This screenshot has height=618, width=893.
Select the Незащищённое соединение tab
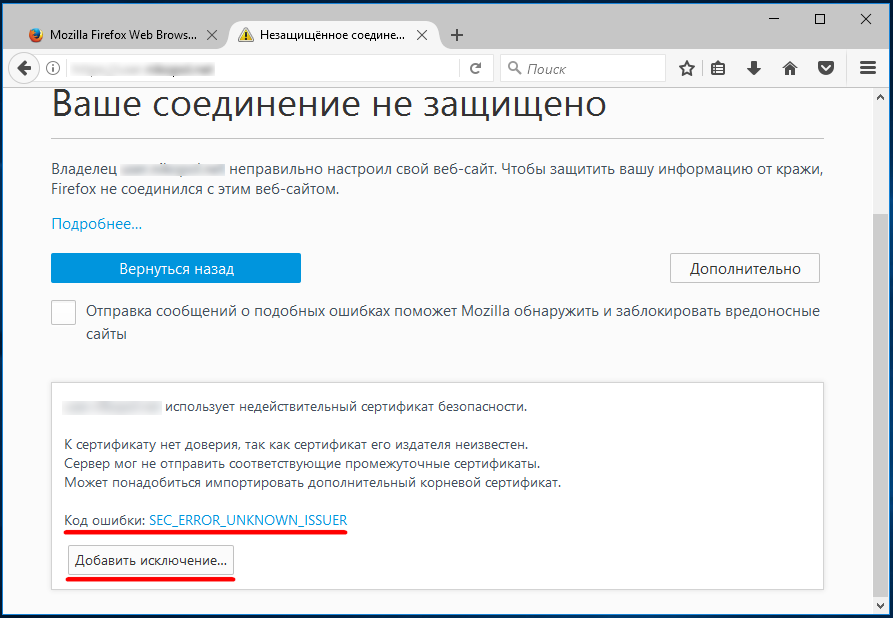(333, 35)
